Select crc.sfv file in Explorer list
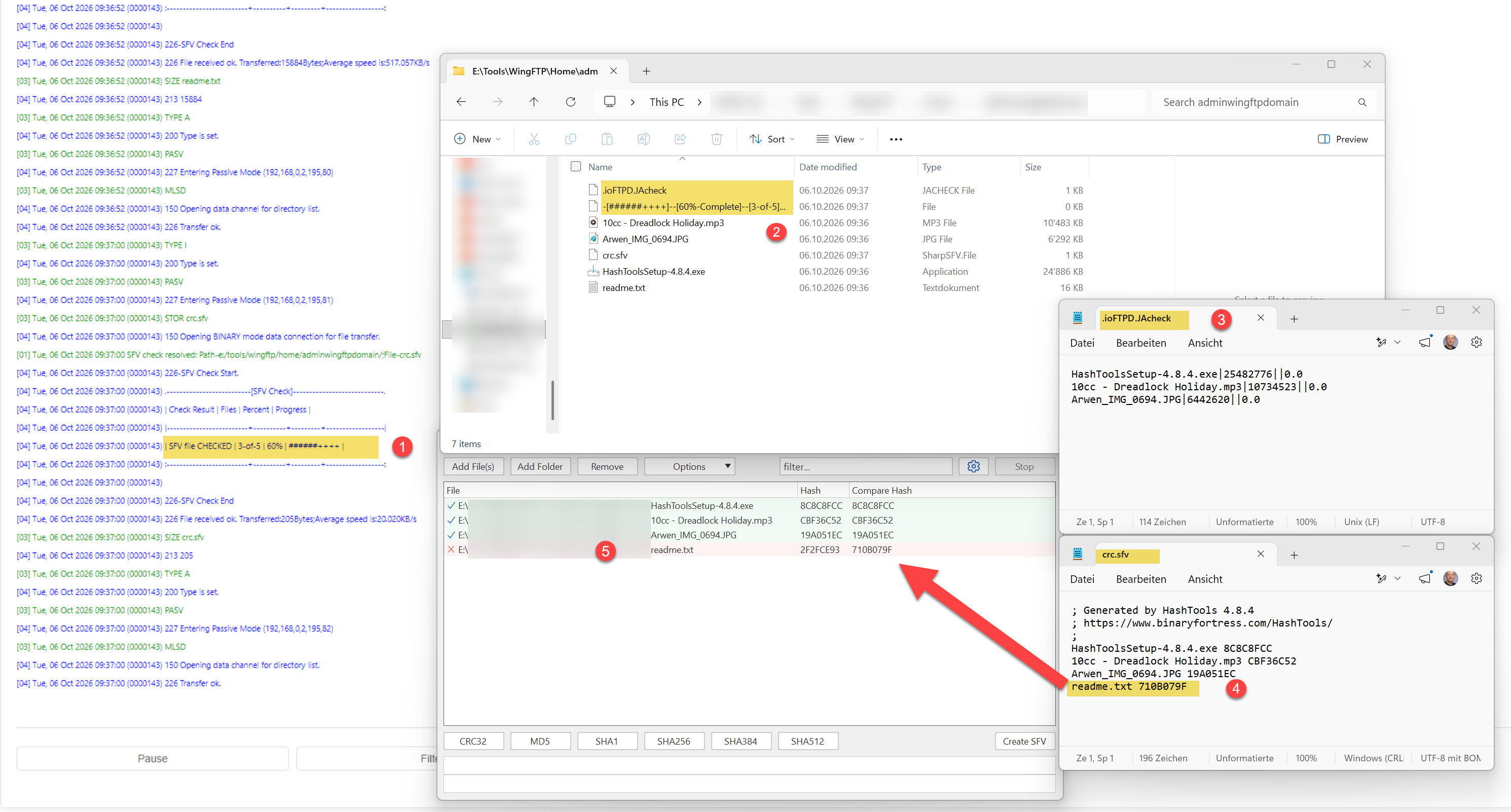Image resolution: width=1511 pixels, height=812 pixels. point(615,255)
